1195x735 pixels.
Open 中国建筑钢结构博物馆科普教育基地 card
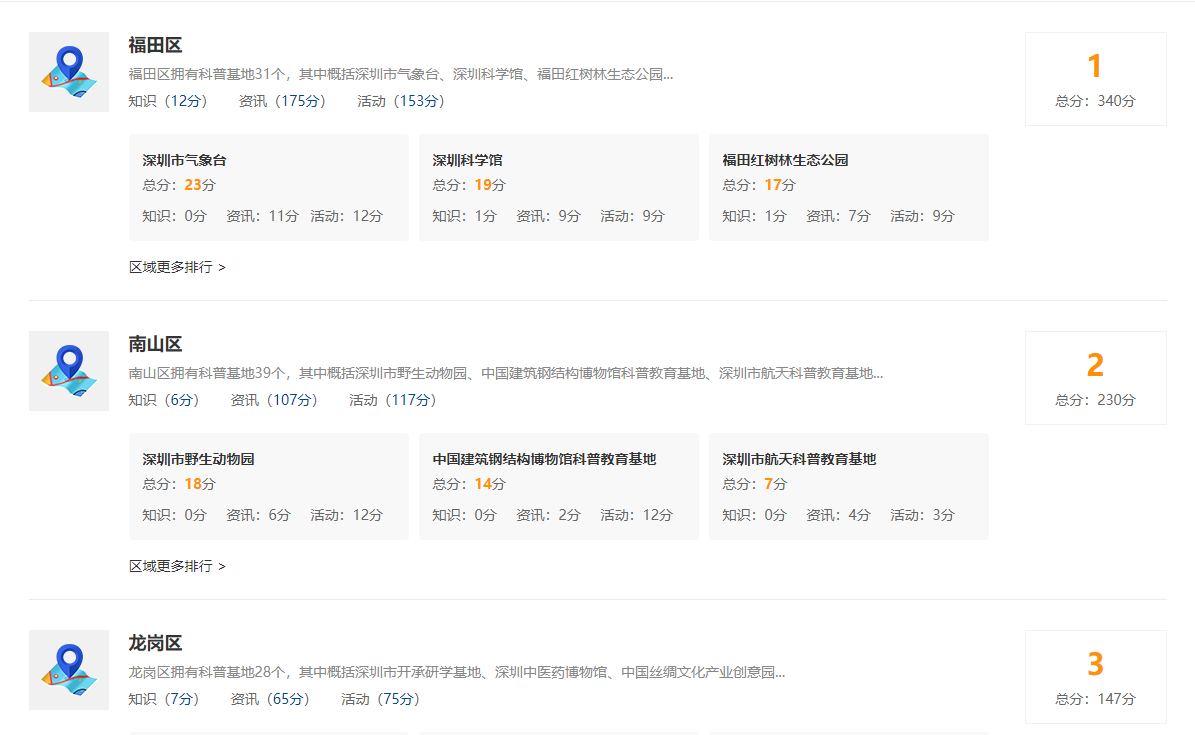[x=558, y=486]
